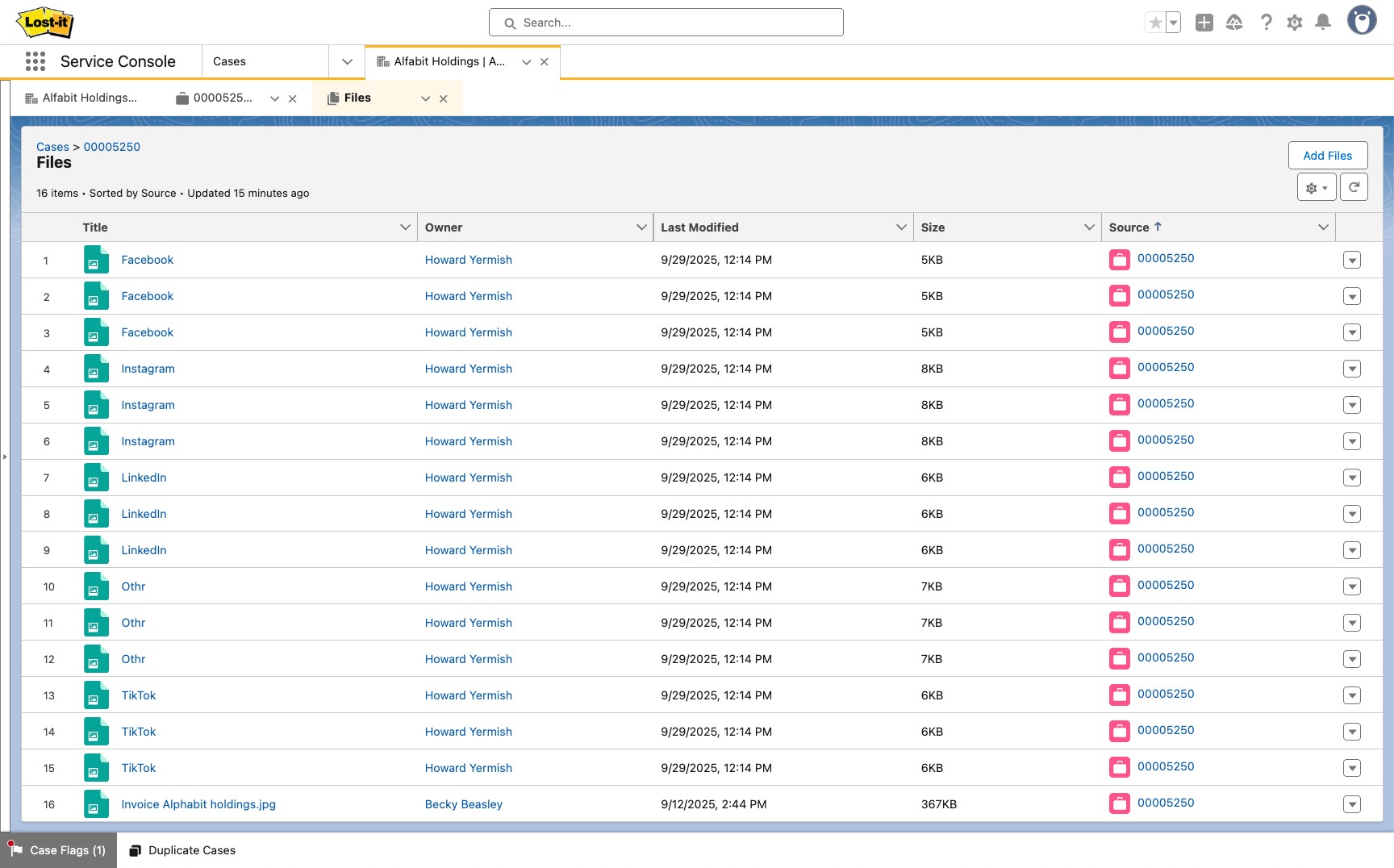The width and height of the screenshot is (1394, 868).
Task: Click the Setup gear icon
Action: pos(1294,22)
